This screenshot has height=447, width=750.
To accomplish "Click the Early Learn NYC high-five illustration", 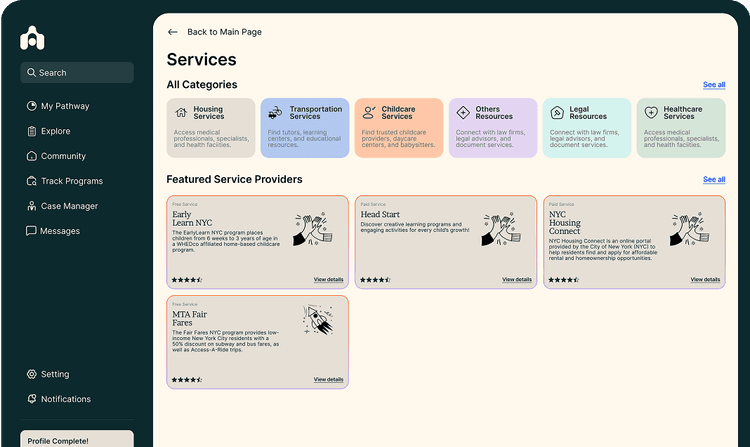I will tap(313, 229).
